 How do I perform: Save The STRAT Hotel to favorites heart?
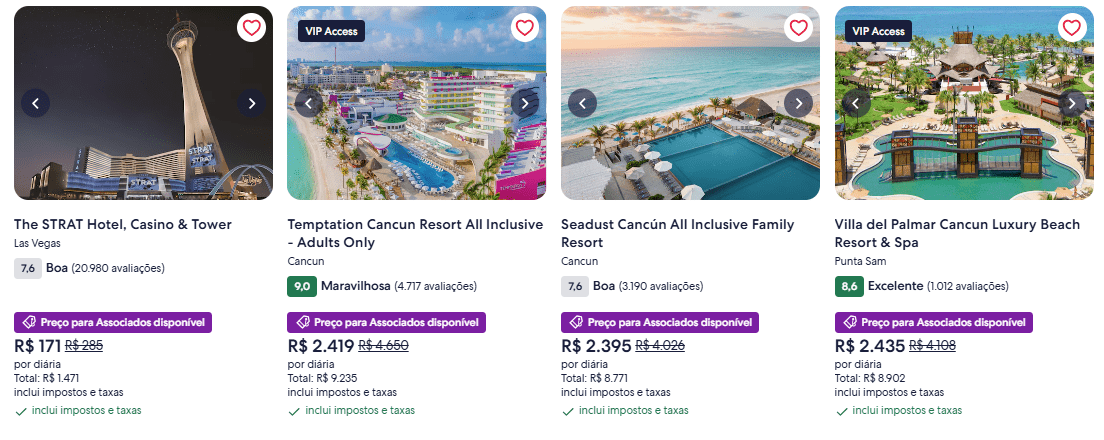pyautogui.click(x=251, y=28)
